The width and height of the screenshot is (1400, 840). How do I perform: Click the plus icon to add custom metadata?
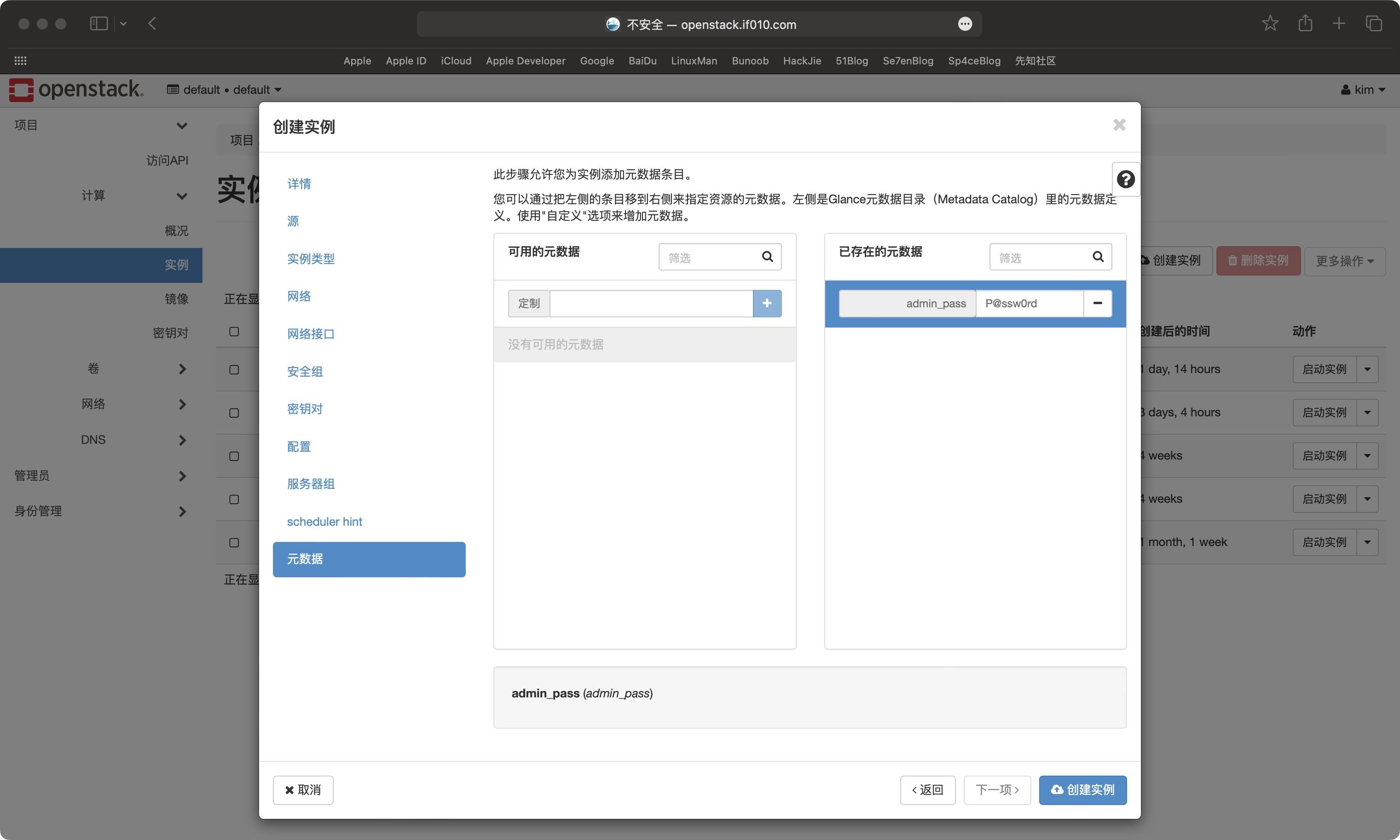[x=767, y=304]
